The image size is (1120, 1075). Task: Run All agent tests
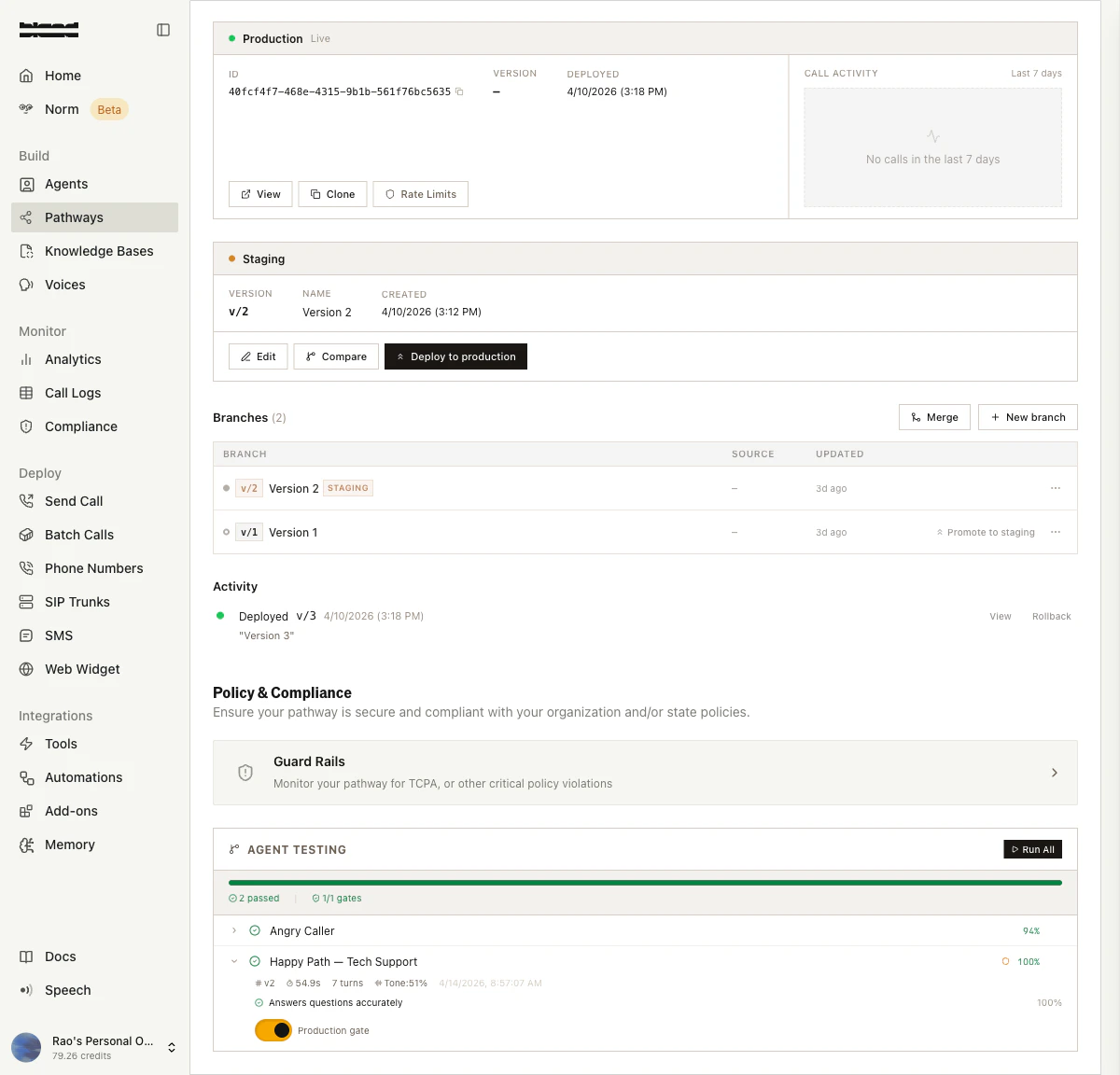tap(1032, 849)
